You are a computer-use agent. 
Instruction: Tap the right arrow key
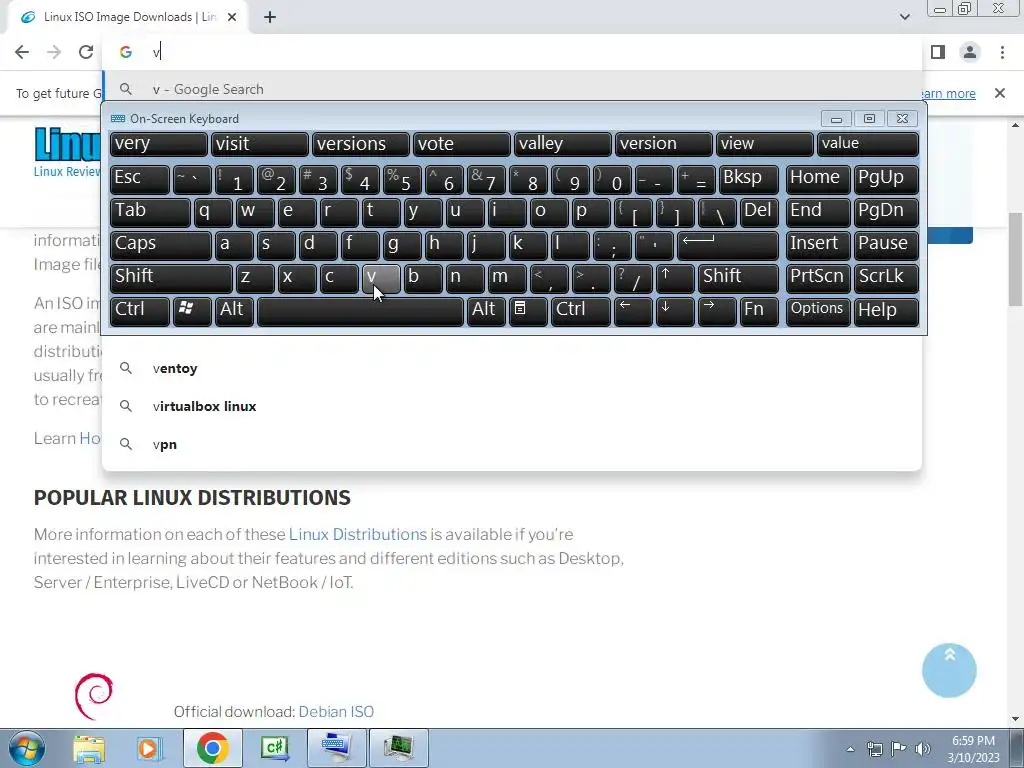(716, 311)
